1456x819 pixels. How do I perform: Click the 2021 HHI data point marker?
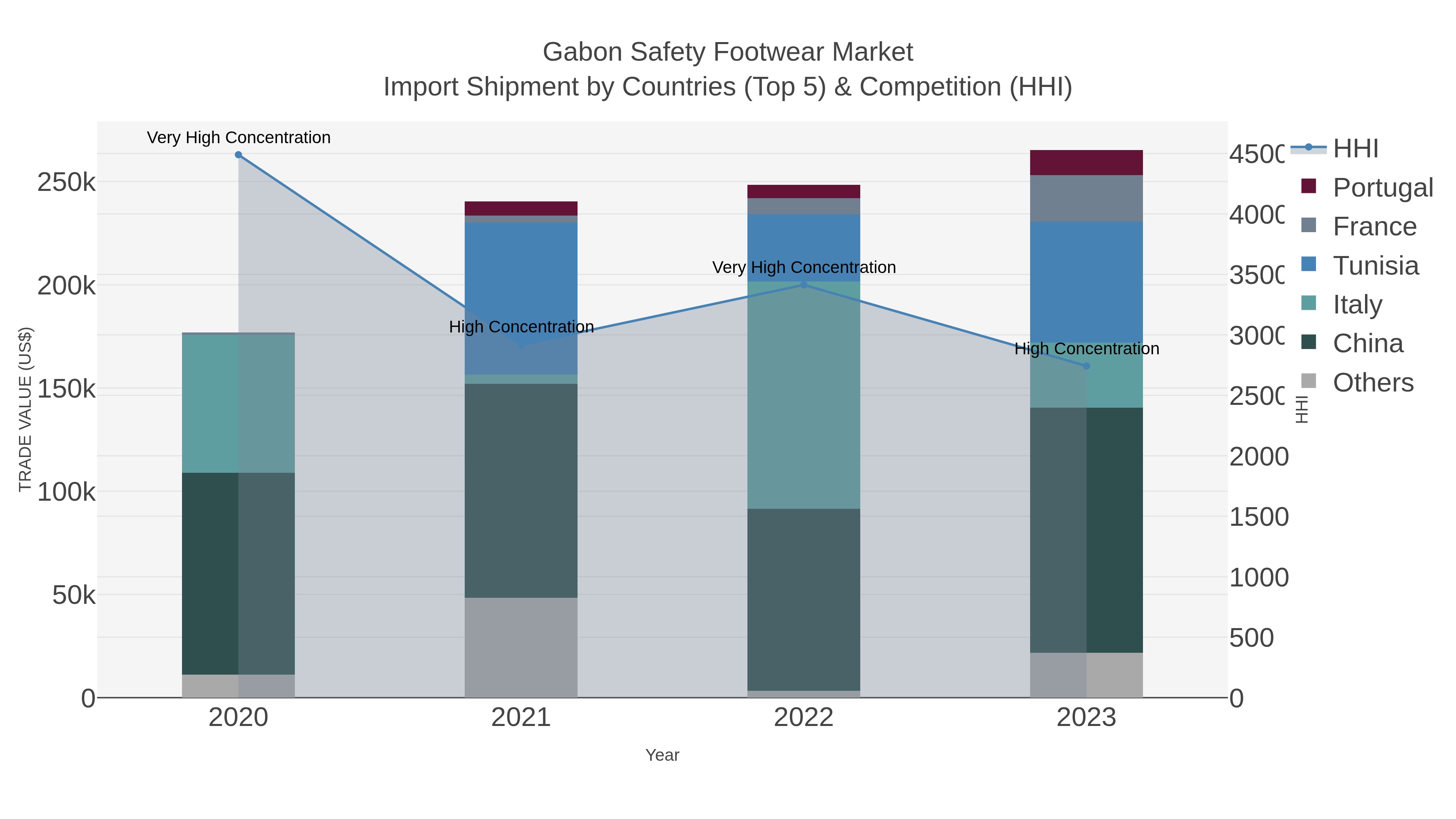[x=521, y=345]
